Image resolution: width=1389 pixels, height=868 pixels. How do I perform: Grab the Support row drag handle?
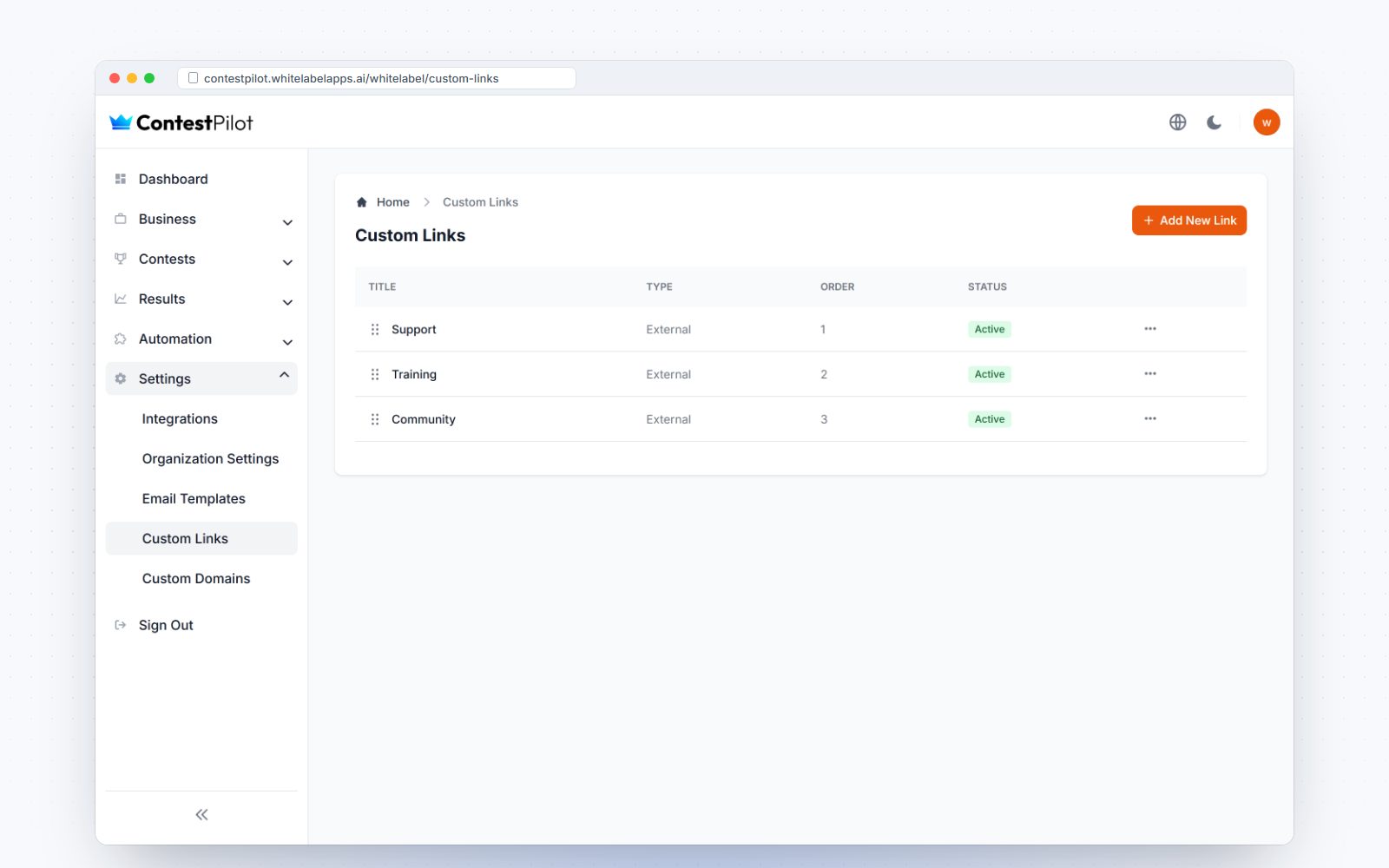[x=375, y=330]
